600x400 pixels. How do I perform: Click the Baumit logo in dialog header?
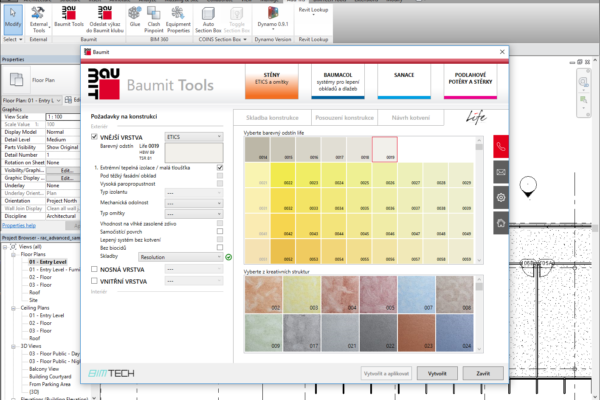(x=104, y=84)
